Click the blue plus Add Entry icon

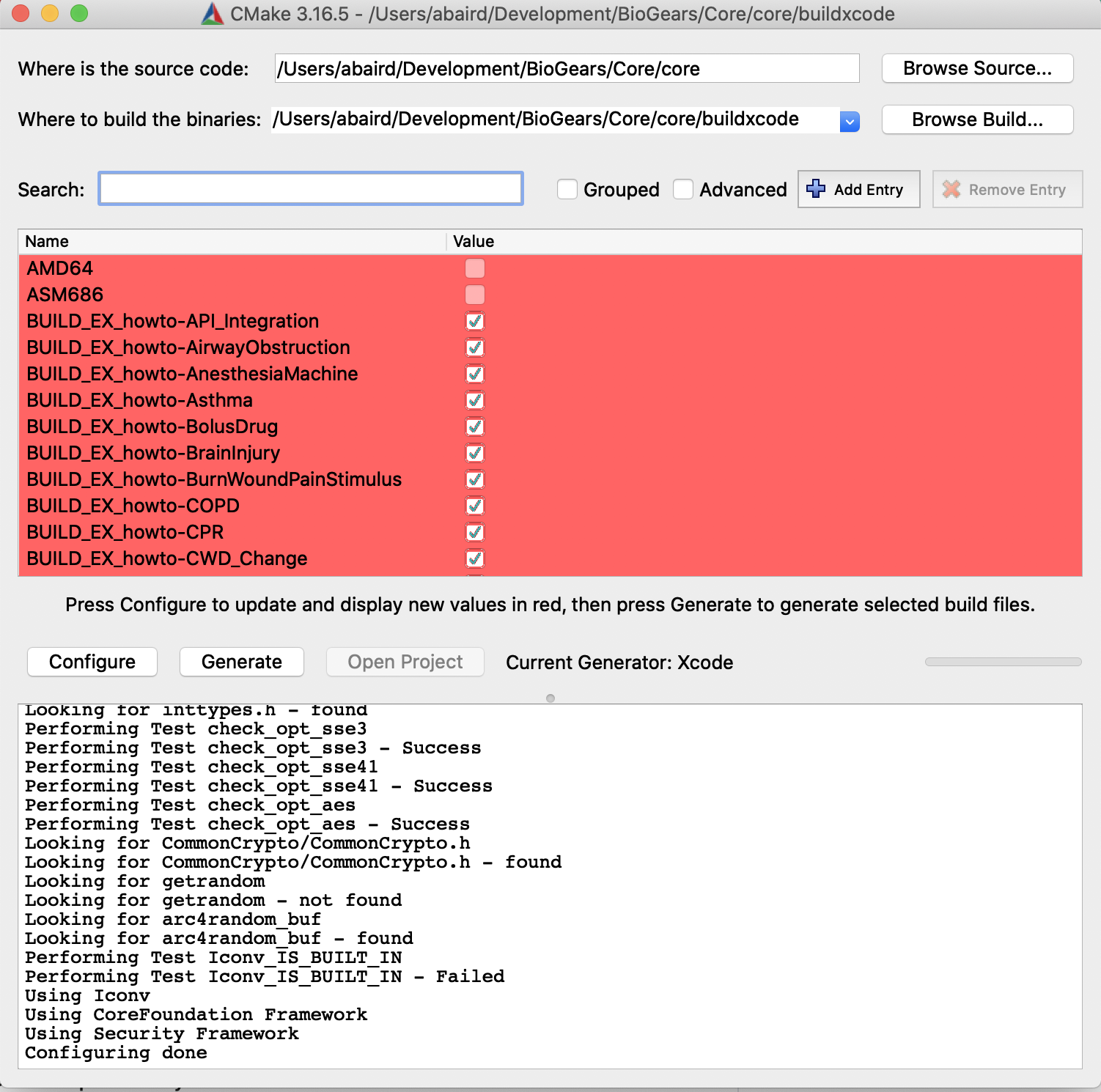816,189
